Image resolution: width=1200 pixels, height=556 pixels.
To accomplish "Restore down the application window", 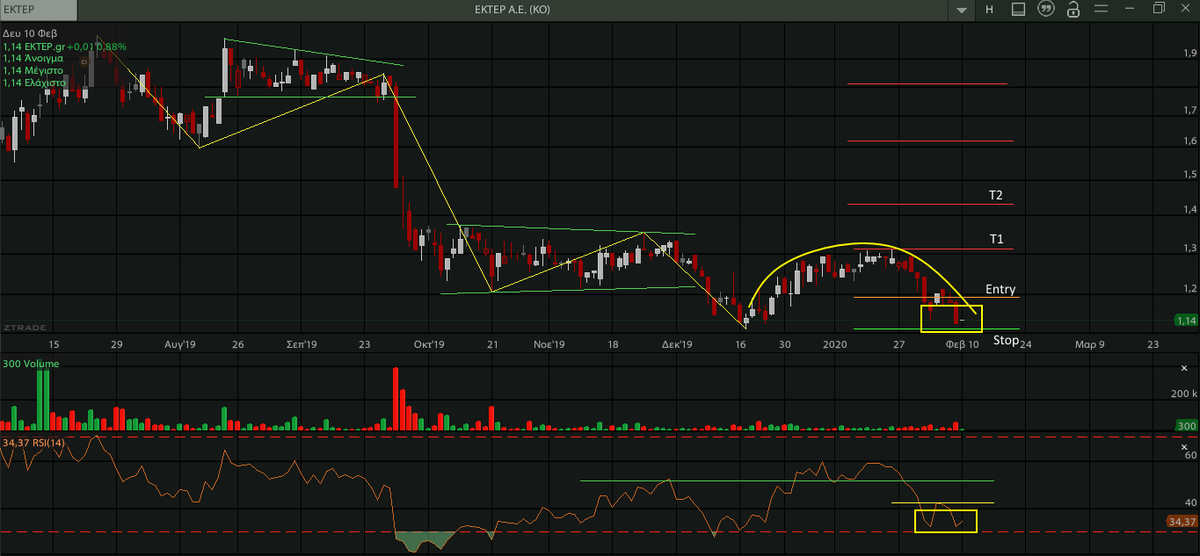I will (x=1158, y=9).
